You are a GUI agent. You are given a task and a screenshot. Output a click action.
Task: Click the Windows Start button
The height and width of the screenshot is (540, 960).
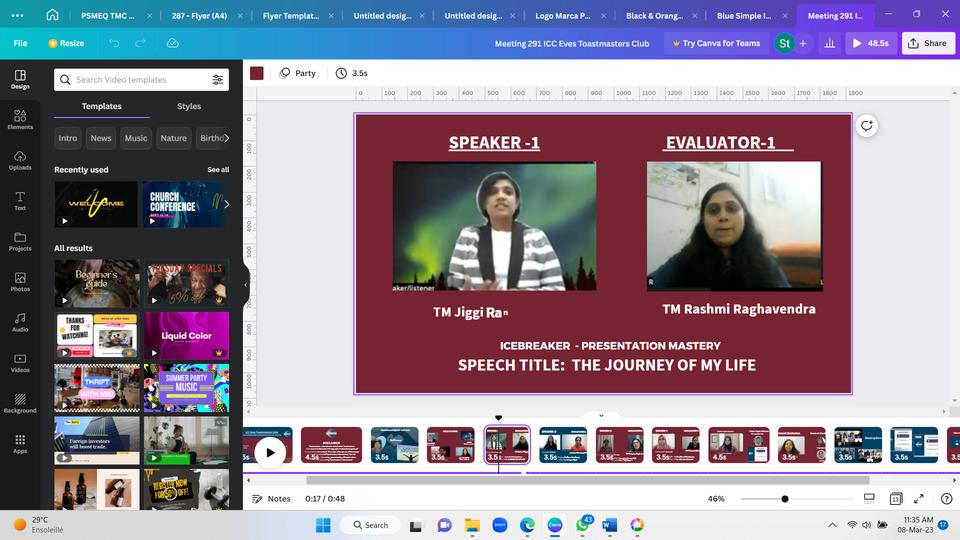323,525
